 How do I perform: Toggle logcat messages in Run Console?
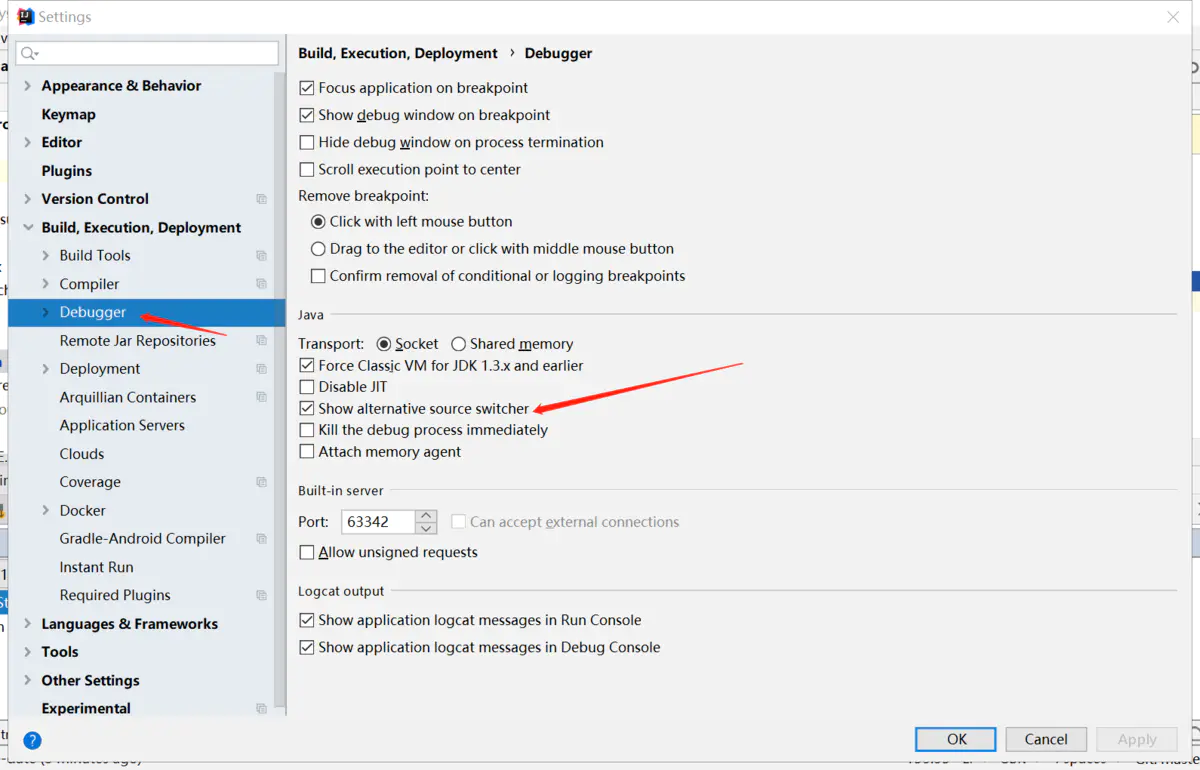[307, 620]
